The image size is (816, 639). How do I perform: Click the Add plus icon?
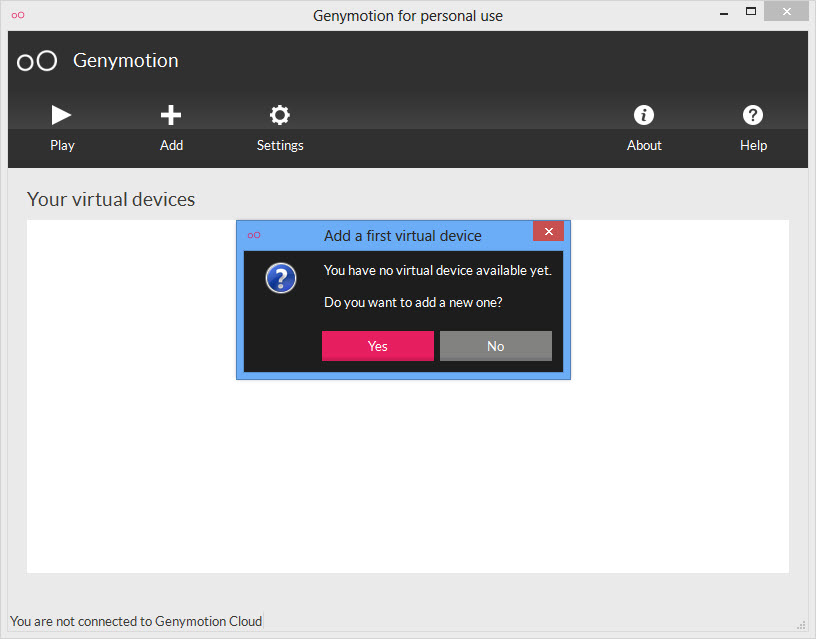pos(171,115)
